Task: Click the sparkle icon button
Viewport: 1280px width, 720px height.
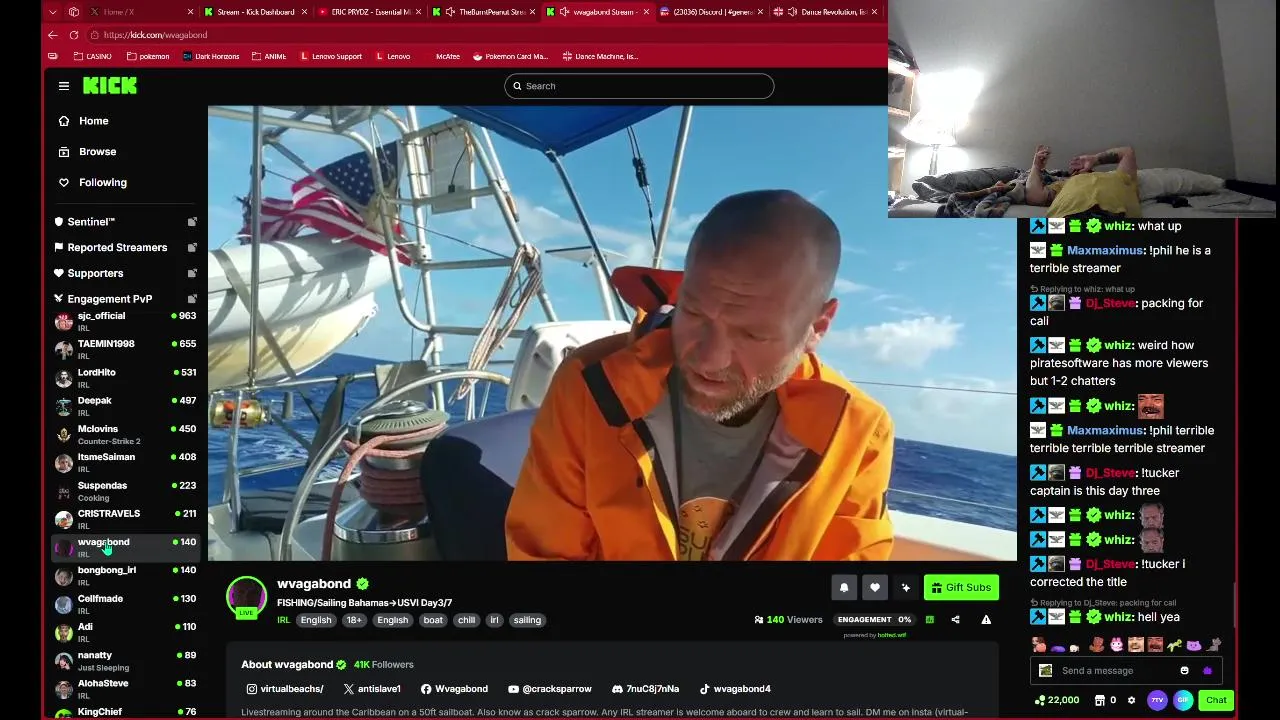Action: click(x=906, y=588)
